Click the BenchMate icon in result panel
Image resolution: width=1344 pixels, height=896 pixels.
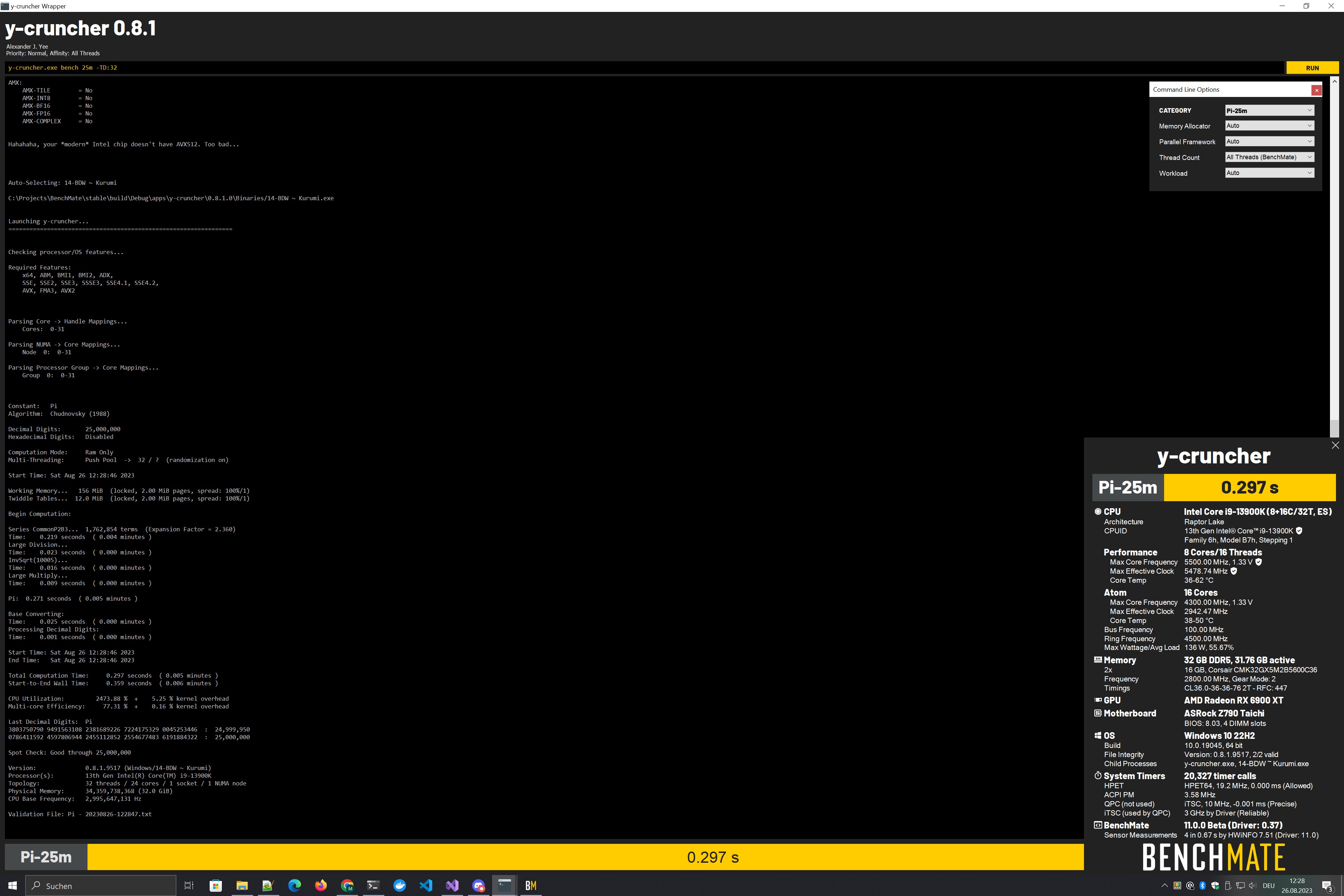tap(1098, 825)
